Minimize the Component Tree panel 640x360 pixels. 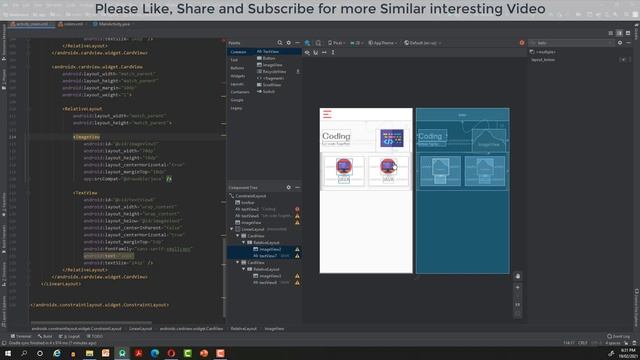click(x=297, y=187)
